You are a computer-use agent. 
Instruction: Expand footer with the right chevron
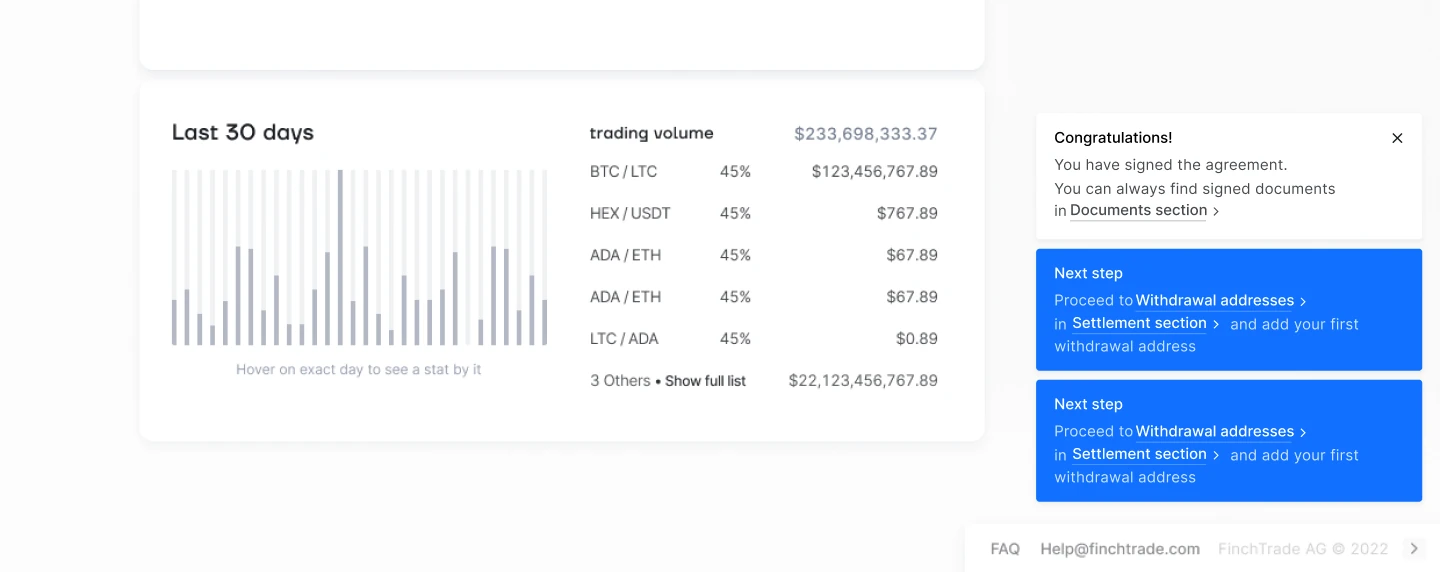pos(1413,548)
